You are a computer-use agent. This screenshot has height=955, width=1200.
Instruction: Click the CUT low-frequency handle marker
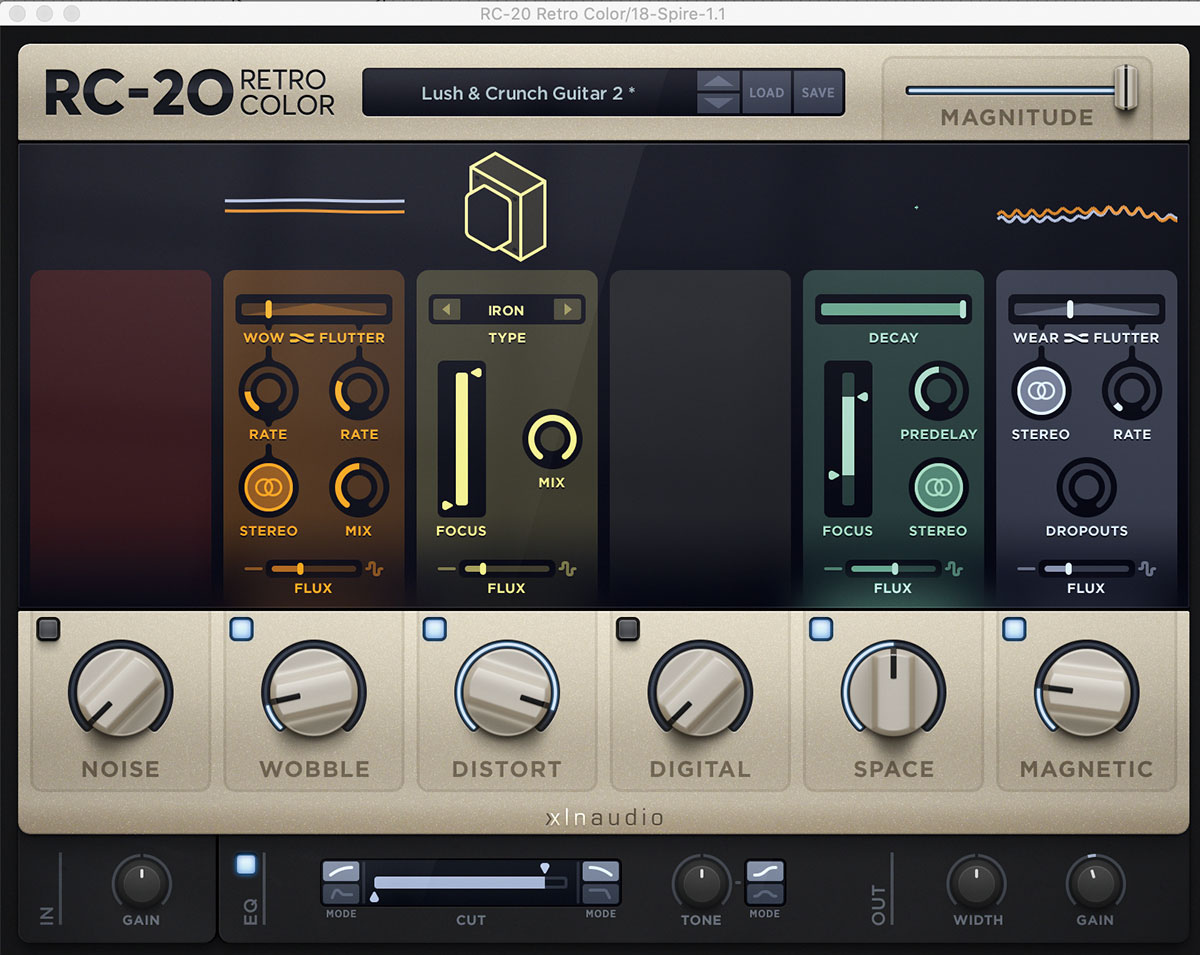tap(374, 898)
